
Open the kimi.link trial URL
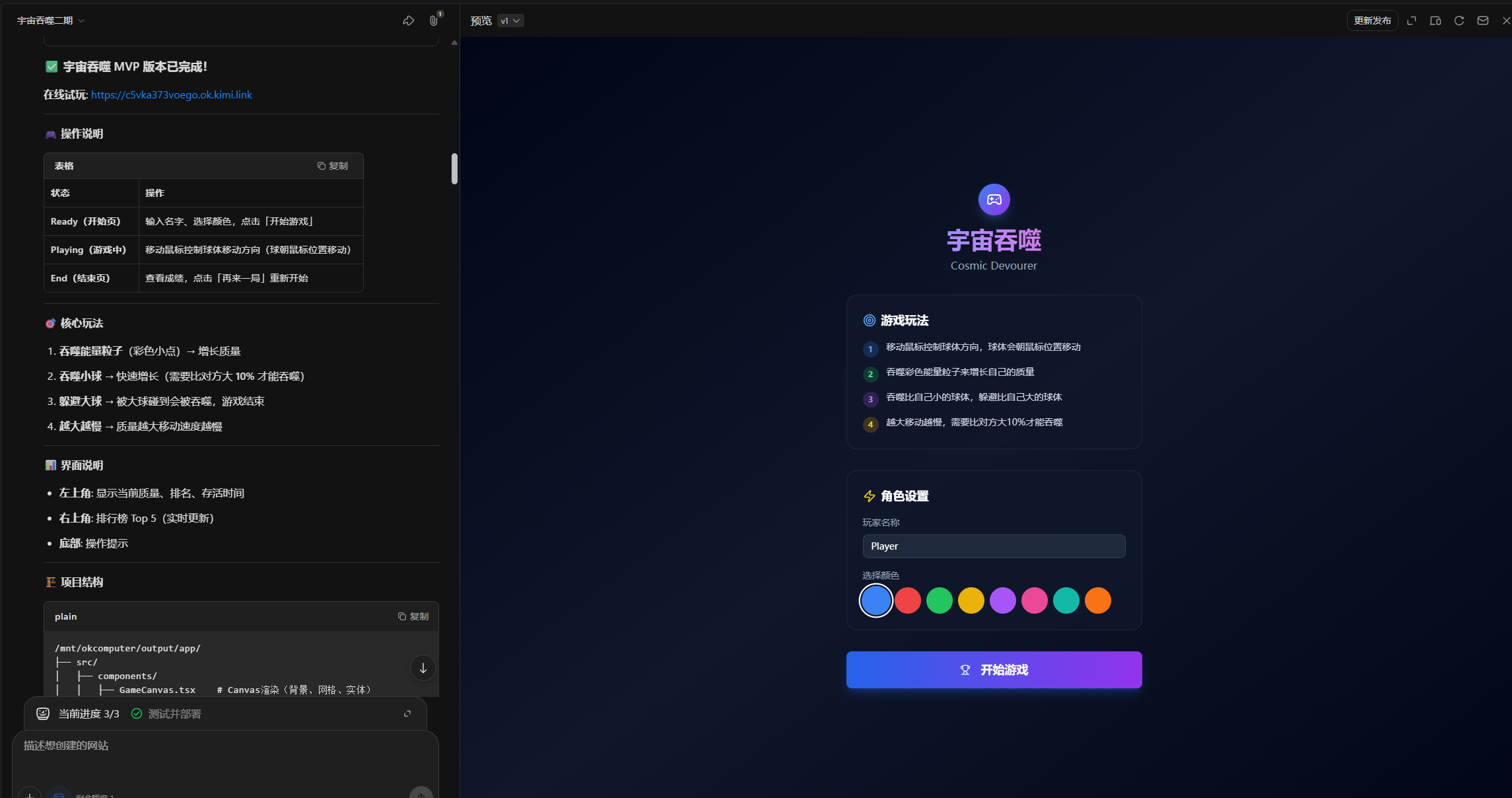[x=171, y=94]
